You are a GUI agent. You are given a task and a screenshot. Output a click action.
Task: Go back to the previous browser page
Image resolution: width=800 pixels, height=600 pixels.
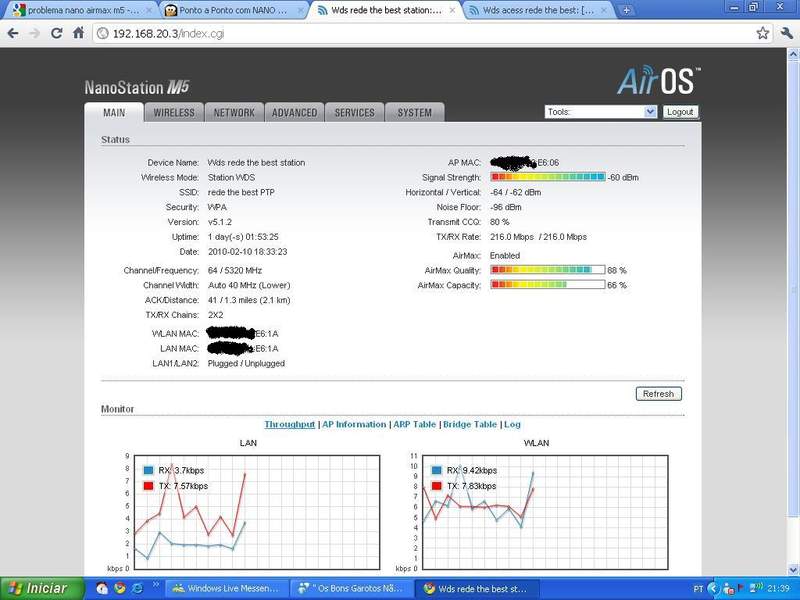[13, 34]
